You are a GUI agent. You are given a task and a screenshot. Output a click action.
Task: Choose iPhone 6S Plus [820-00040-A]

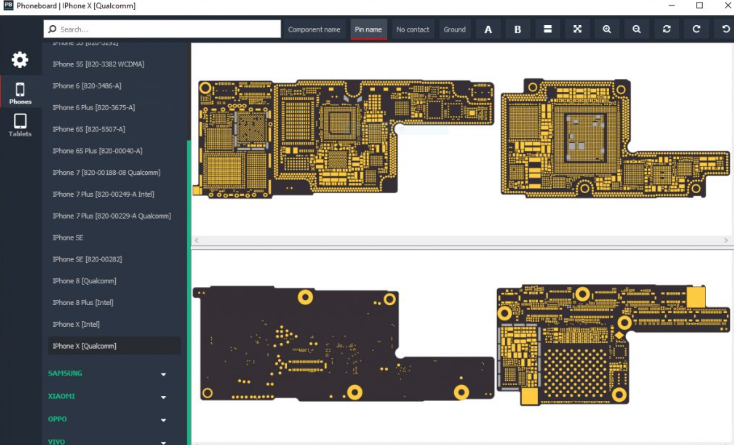(97, 151)
